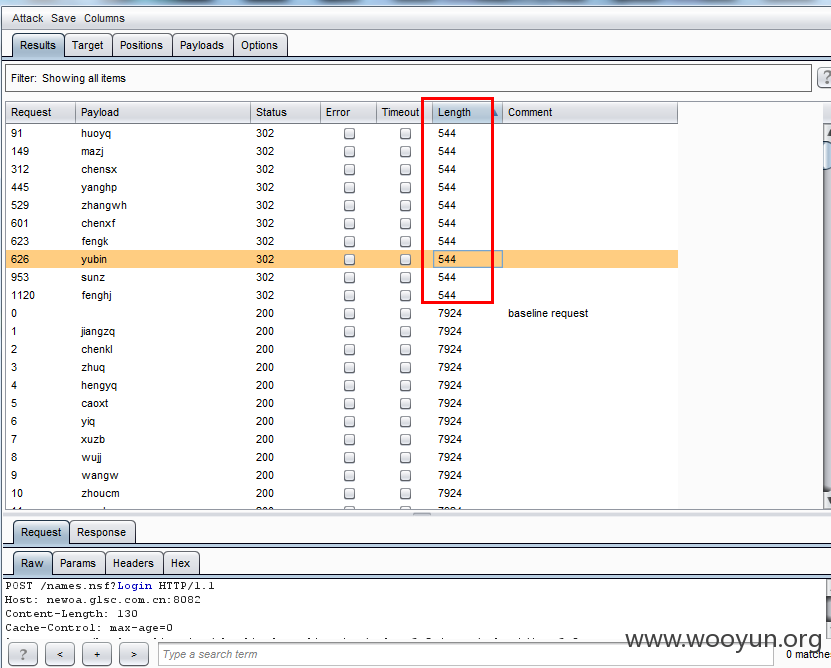The width and height of the screenshot is (831, 668).
Task: Open the Request message tab
Action: pyautogui.click(x=41, y=532)
